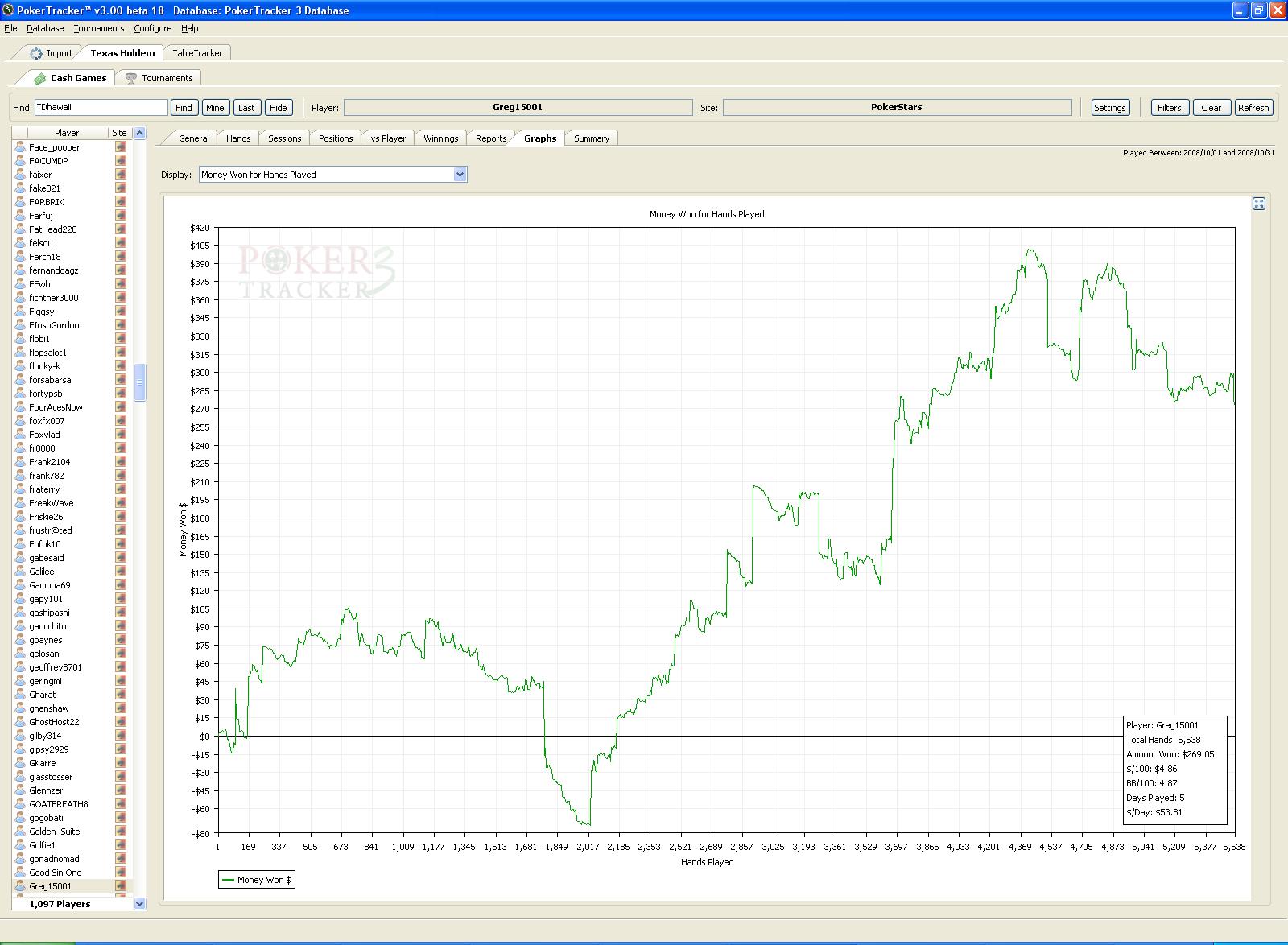1288x945 pixels.
Task: Click the Filters button
Action: [x=1170, y=108]
